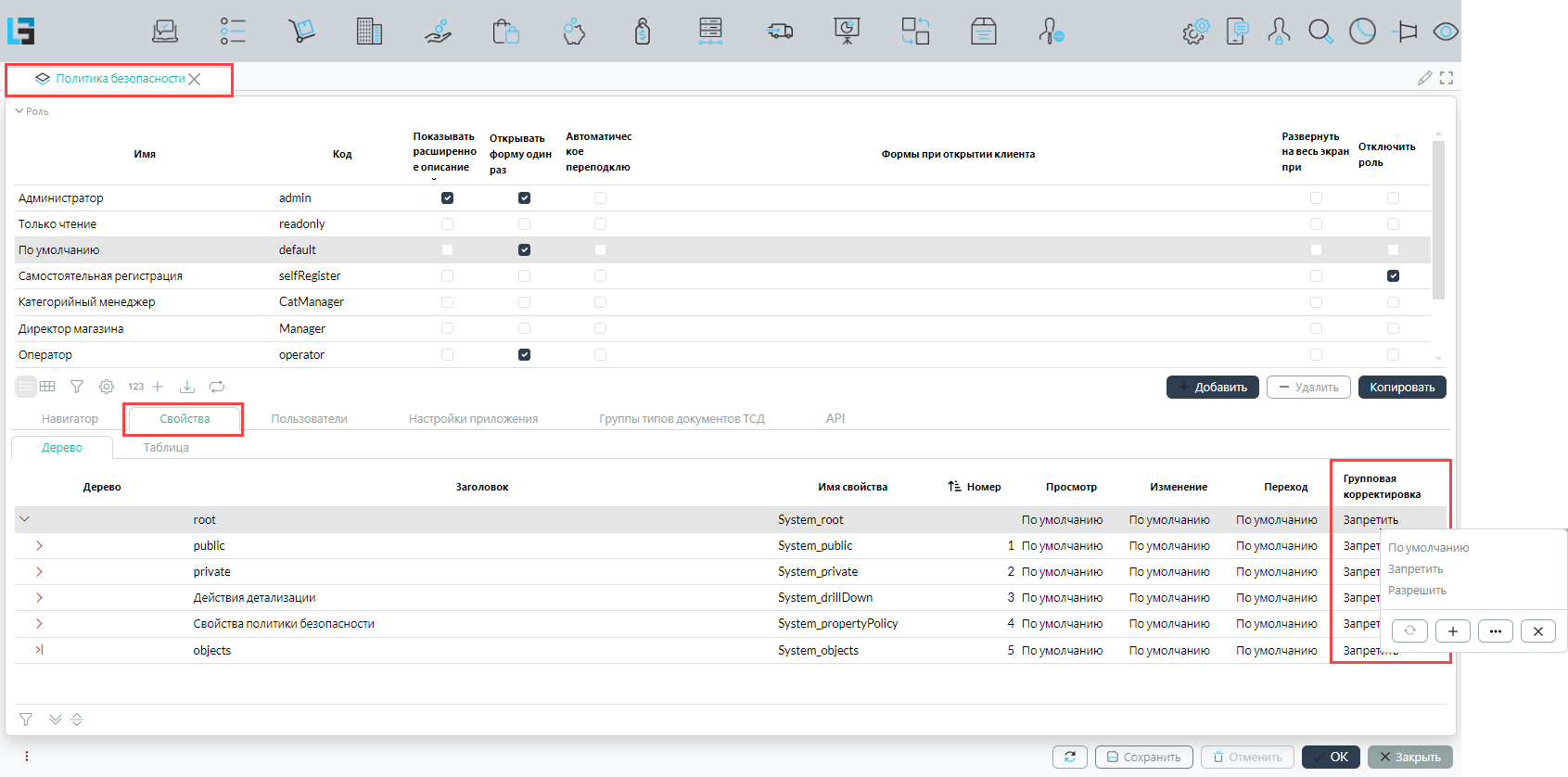Viewport: 1568px width, 777px height.
Task: Click the roles table vertical scrollbar
Action: (1438, 223)
